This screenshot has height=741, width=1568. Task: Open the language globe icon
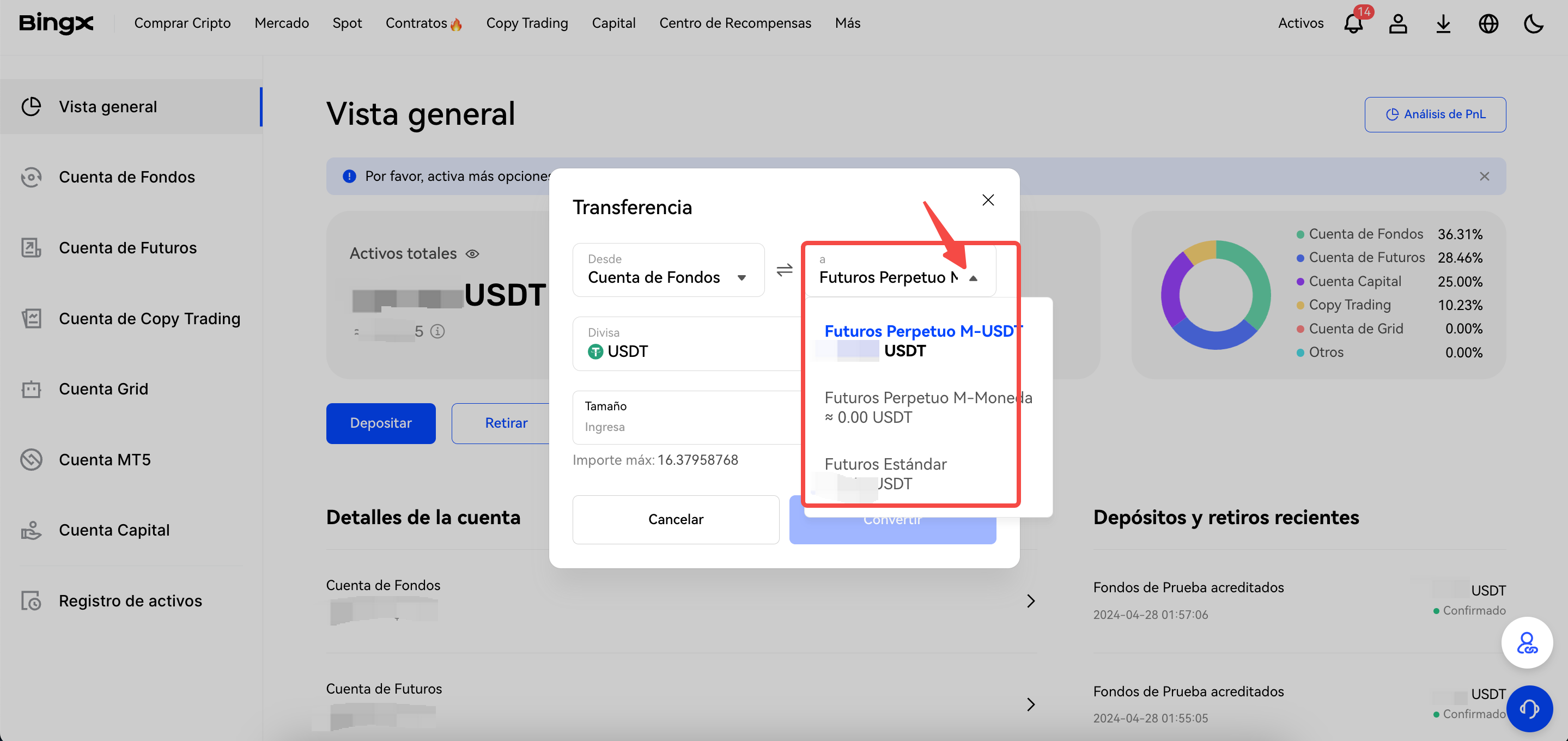click(1488, 23)
